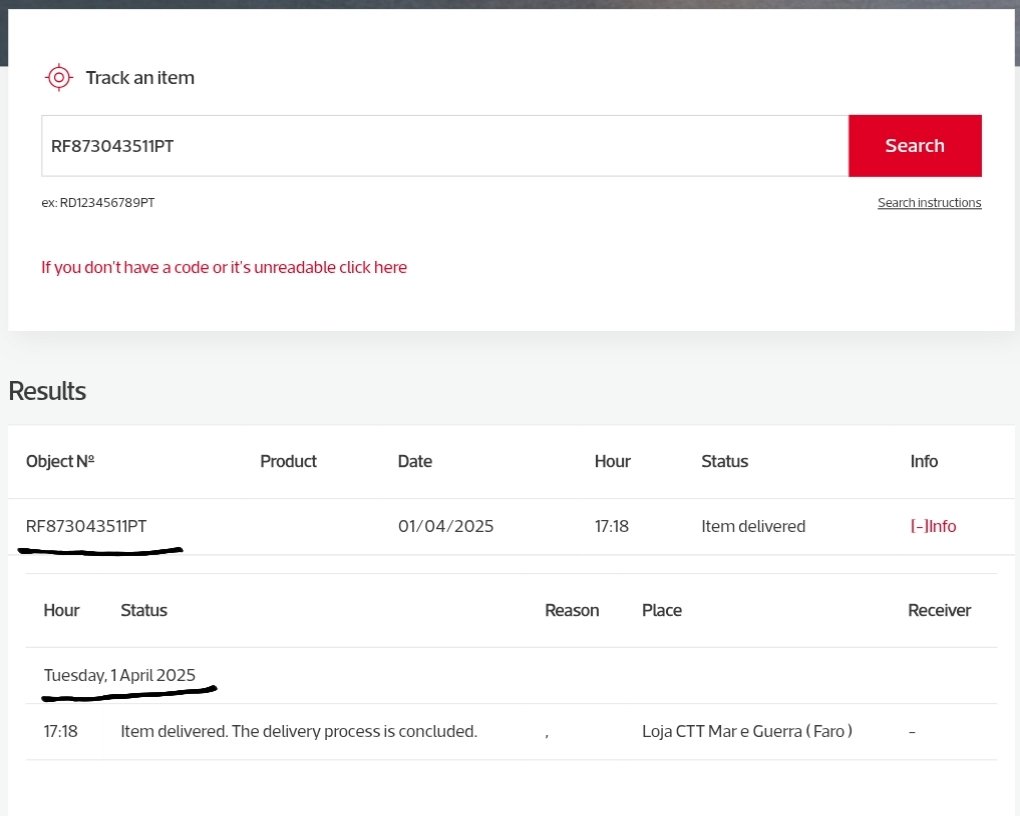Click the 'Track an item' heading
This screenshot has width=1020, height=816.
(140, 77)
